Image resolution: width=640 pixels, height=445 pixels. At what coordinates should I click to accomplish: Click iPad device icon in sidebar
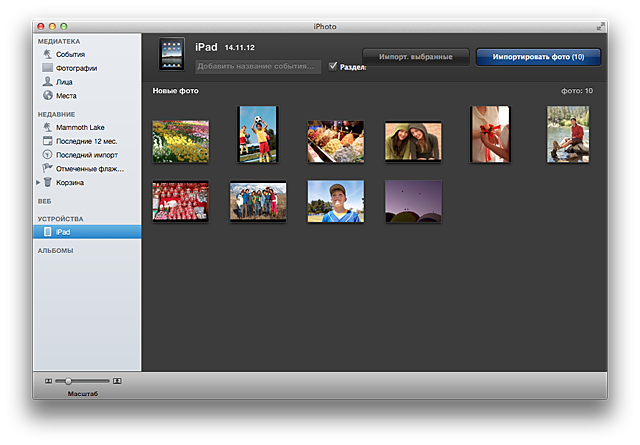[x=48, y=232]
